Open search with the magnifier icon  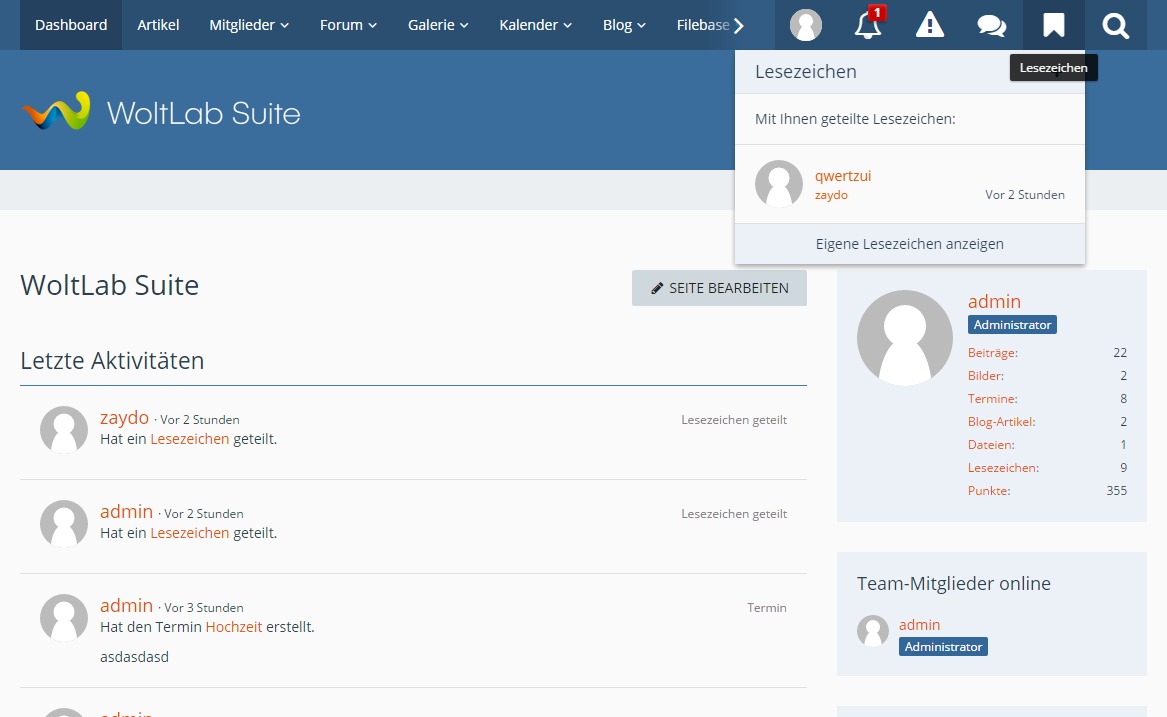click(1116, 25)
